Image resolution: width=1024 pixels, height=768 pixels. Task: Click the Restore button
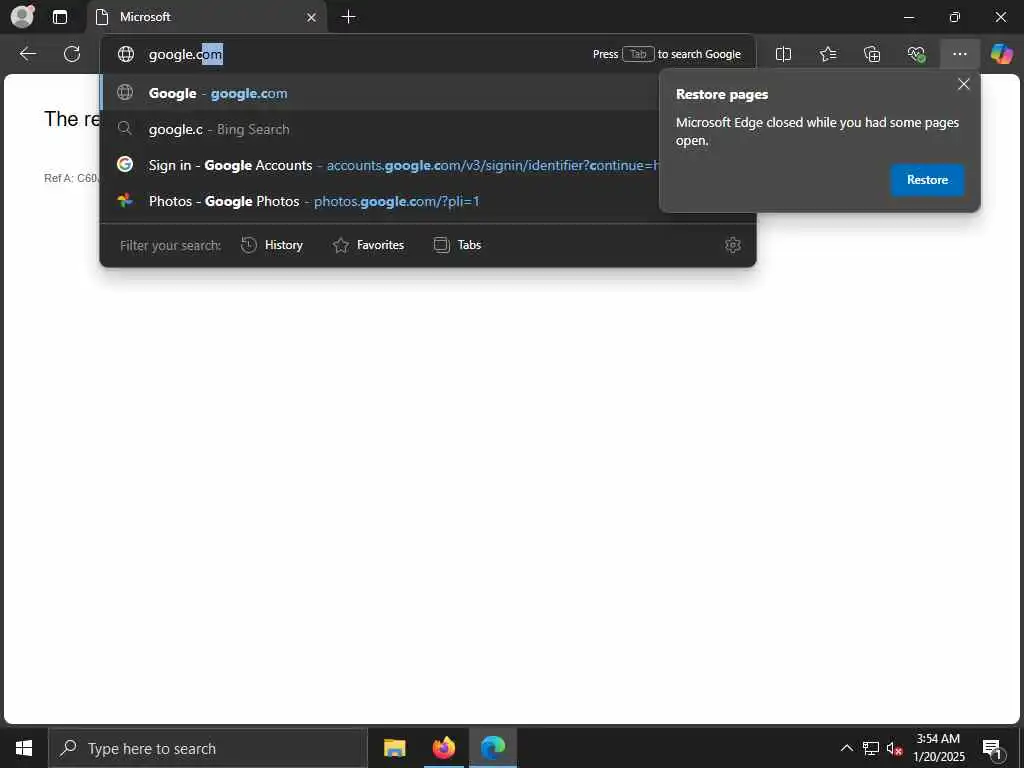pos(927,180)
